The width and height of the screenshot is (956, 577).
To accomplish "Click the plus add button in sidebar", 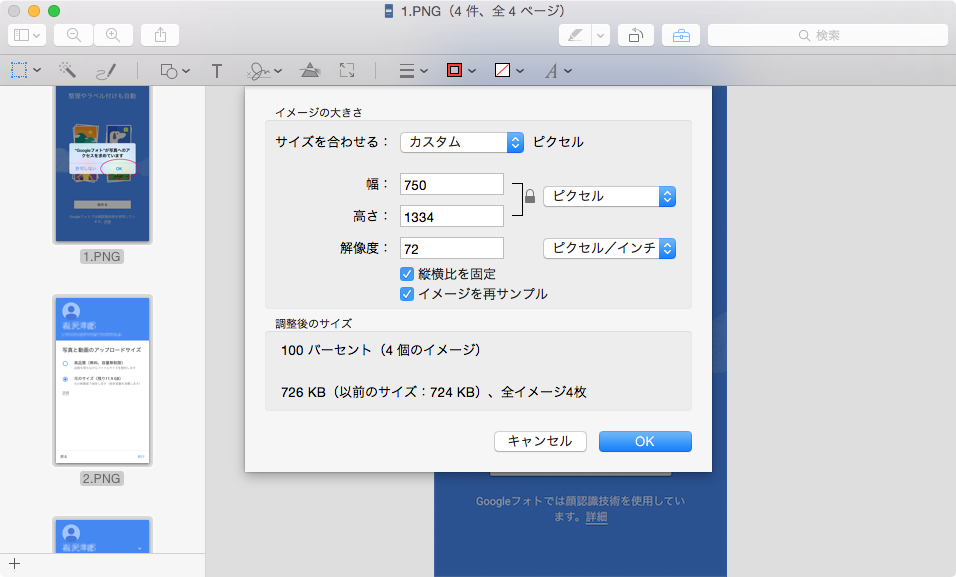I will click(15, 564).
